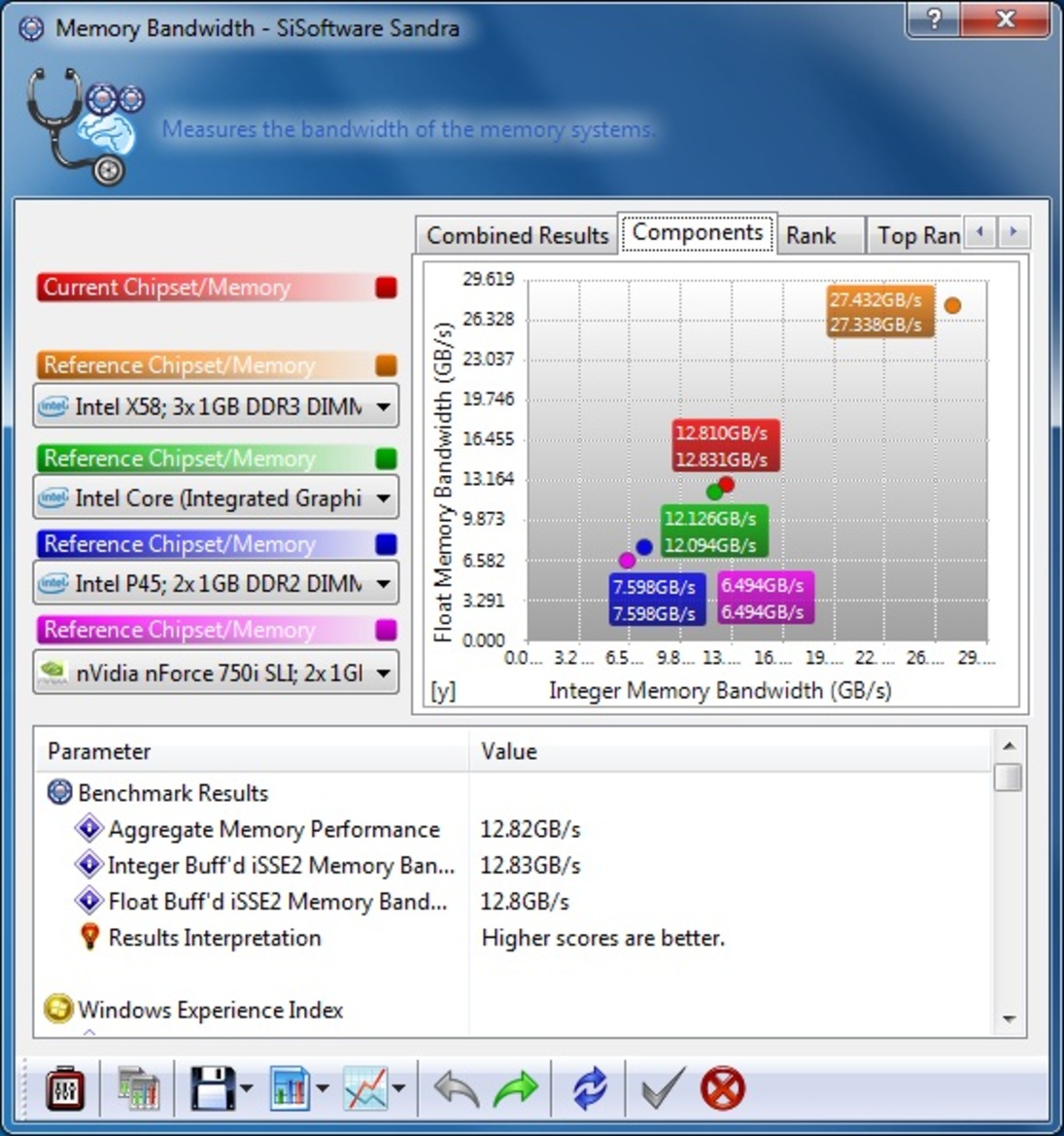Click the 27.432GB/s orange chart label
The image size is (1064, 1136).
(880, 312)
